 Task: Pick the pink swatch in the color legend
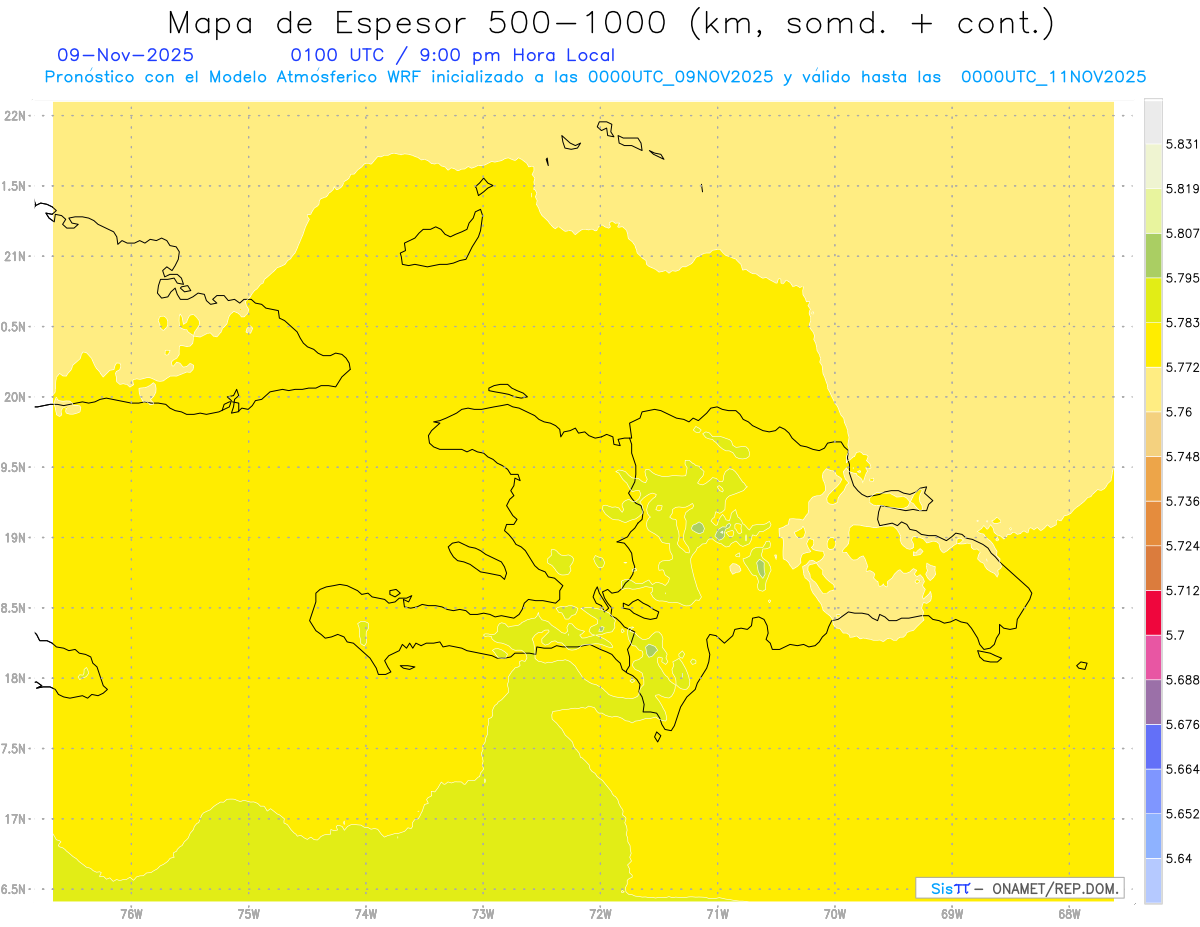coord(1153,656)
